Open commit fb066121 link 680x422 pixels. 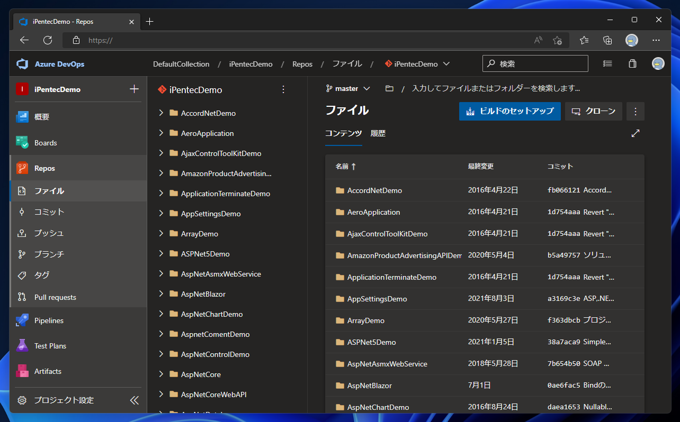[x=563, y=190]
